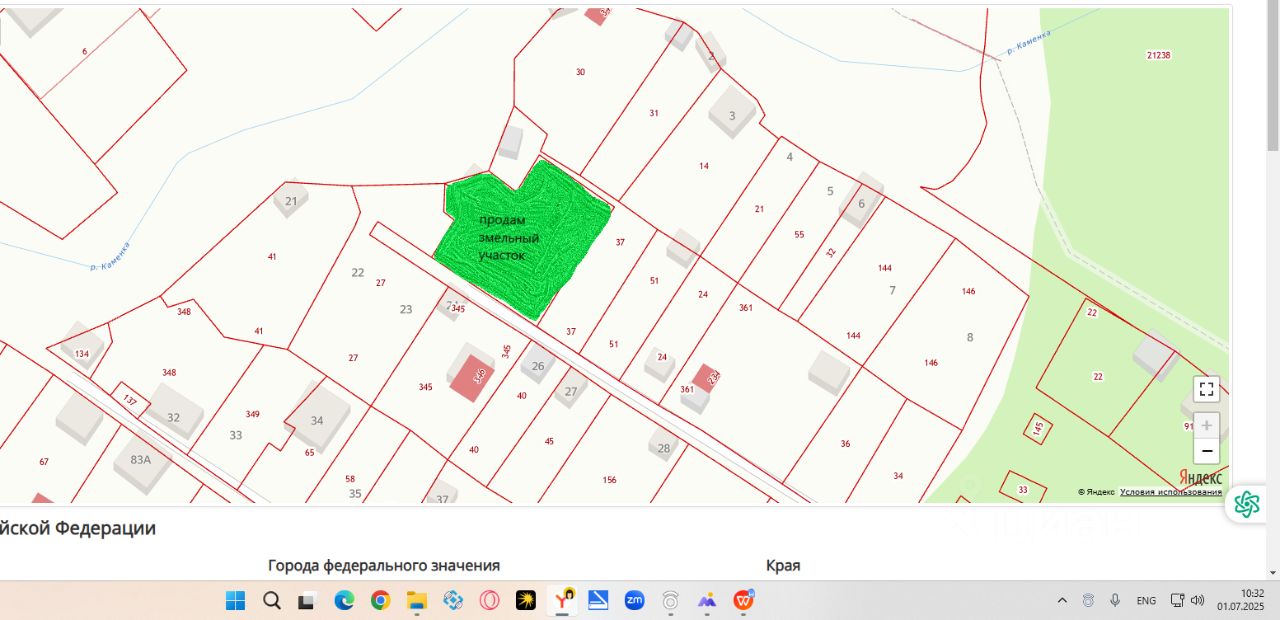Switch the ENG input language indicator

coord(1146,600)
